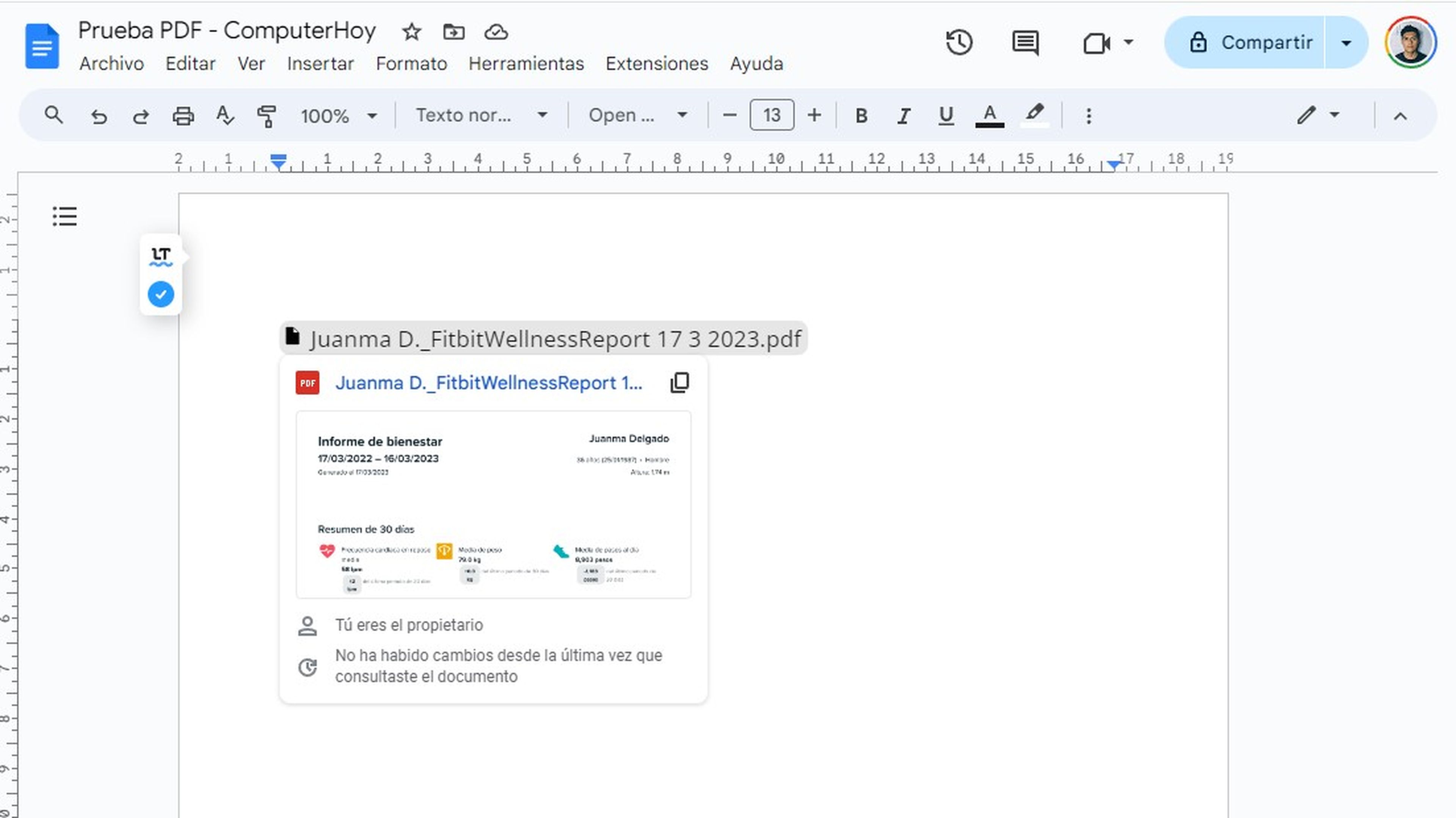Open the Ver menu
The image size is (1456, 818).
click(x=251, y=63)
